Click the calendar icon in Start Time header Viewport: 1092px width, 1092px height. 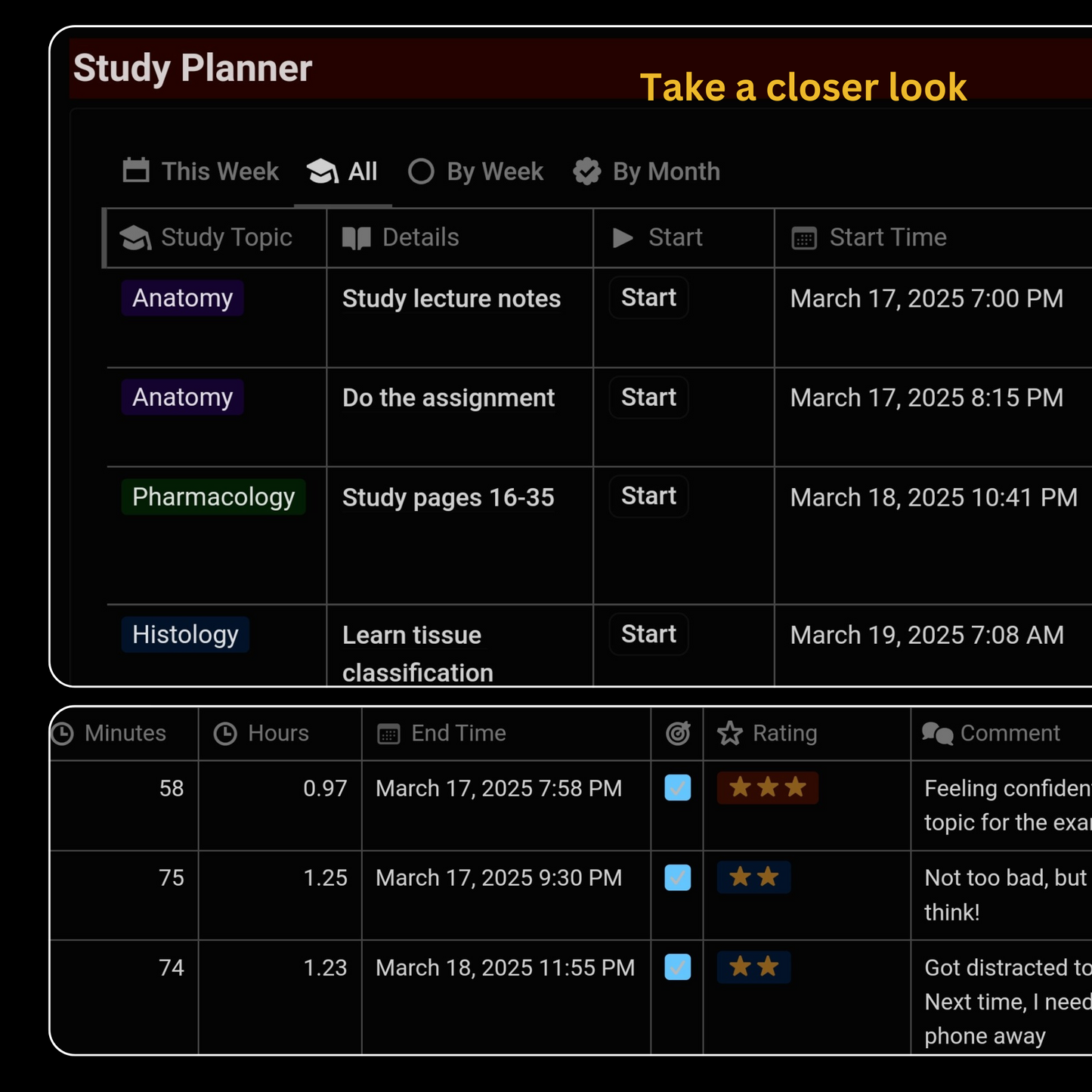coord(804,239)
